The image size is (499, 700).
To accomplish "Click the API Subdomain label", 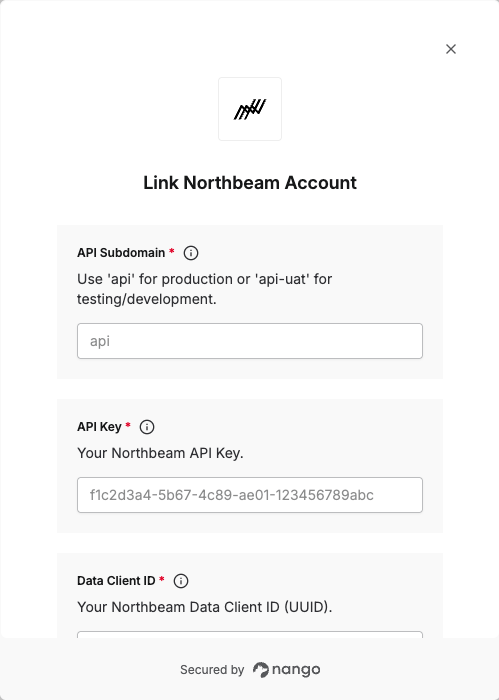I will coord(121,253).
